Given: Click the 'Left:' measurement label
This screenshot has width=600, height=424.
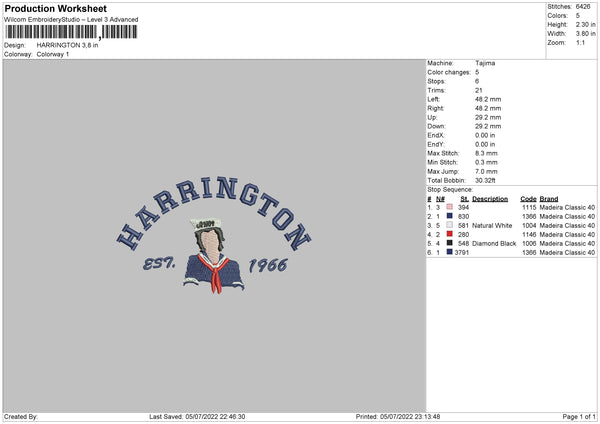Looking at the screenshot, I should point(434,99).
